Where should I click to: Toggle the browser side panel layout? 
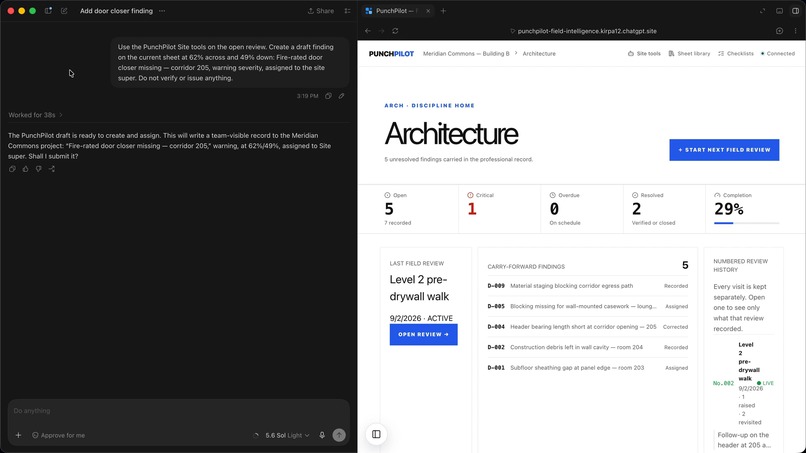pos(795,11)
